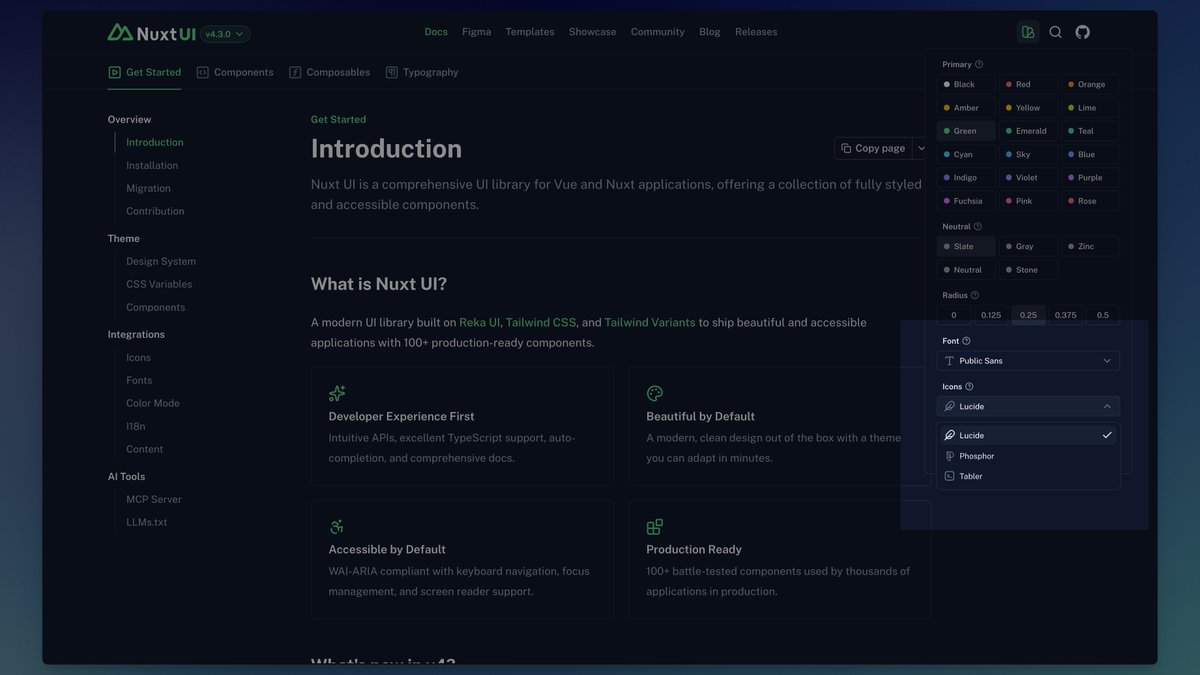Open LLMs.txt in the sidebar
1200x675 pixels.
pyautogui.click(x=147, y=523)
